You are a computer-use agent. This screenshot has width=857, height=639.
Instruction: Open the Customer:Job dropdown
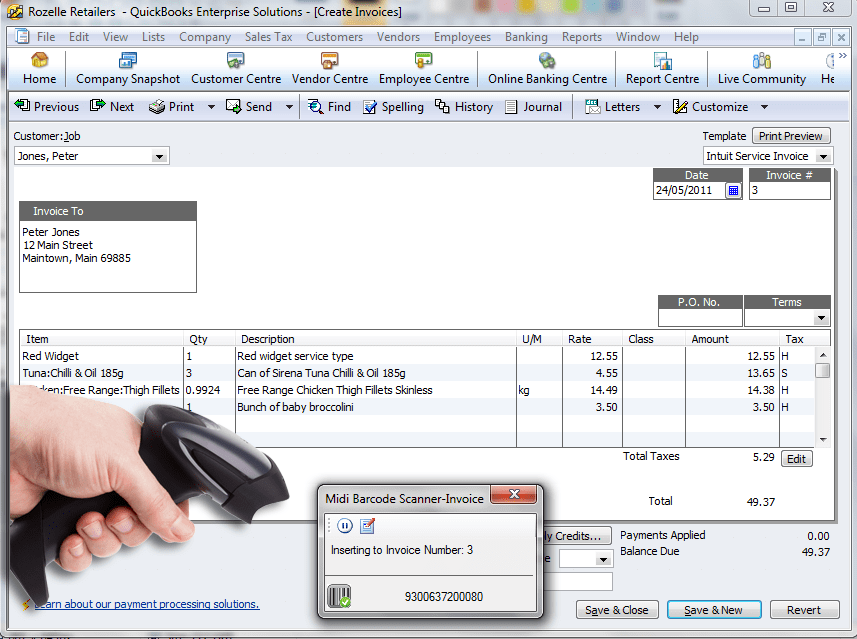[x=159, y=156]
